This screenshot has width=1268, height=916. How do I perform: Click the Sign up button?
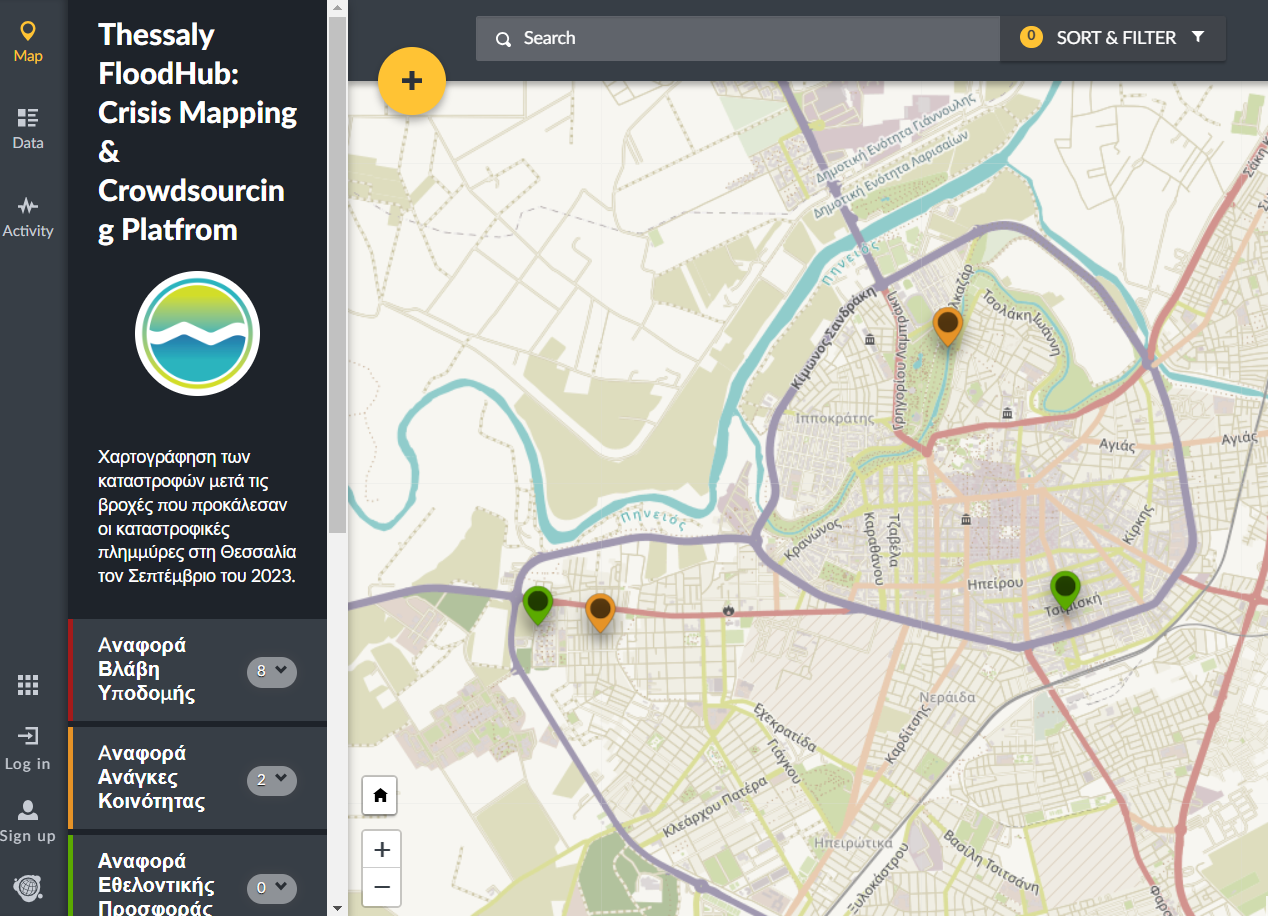coord(28,821)
